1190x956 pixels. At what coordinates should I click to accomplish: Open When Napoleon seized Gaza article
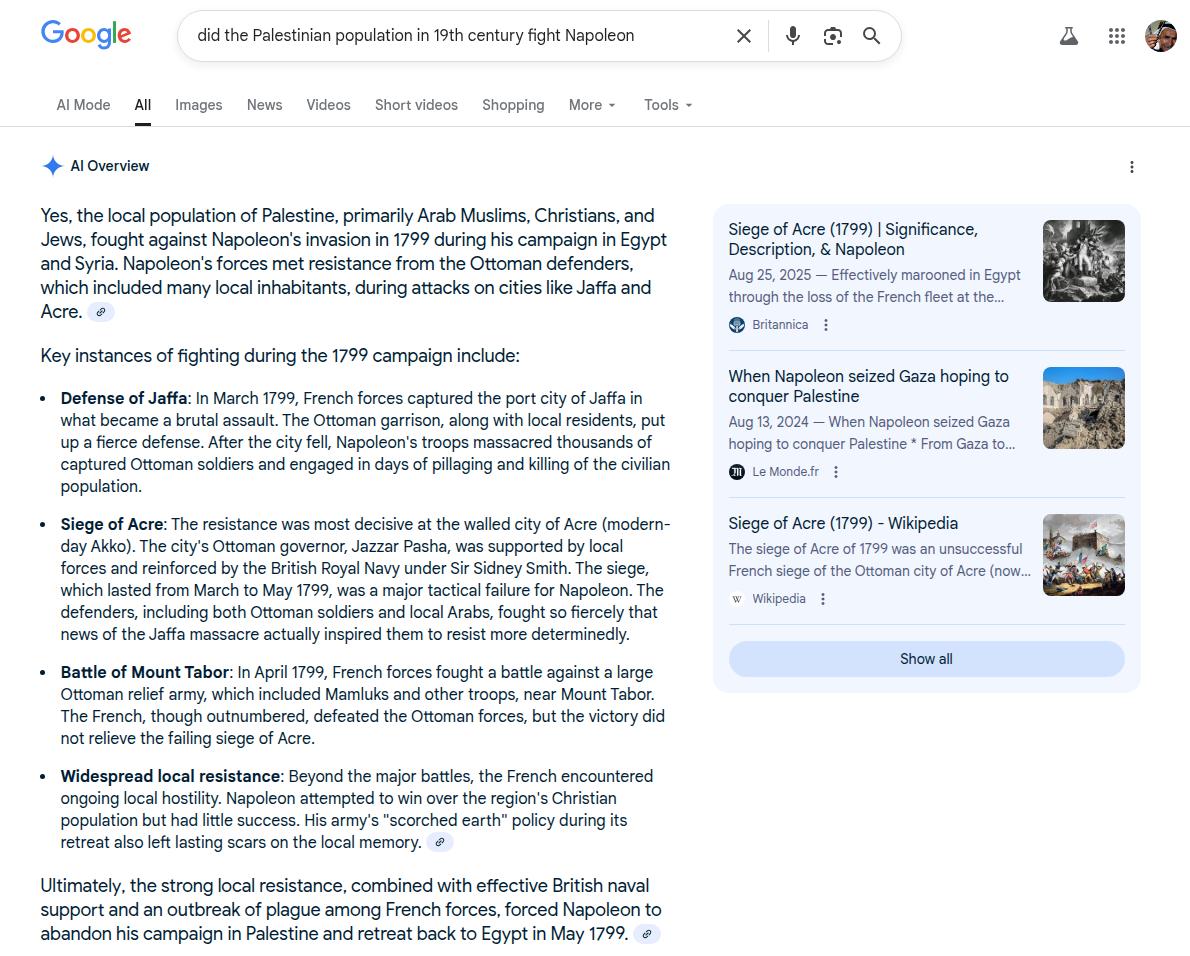[x=867, y=386]
